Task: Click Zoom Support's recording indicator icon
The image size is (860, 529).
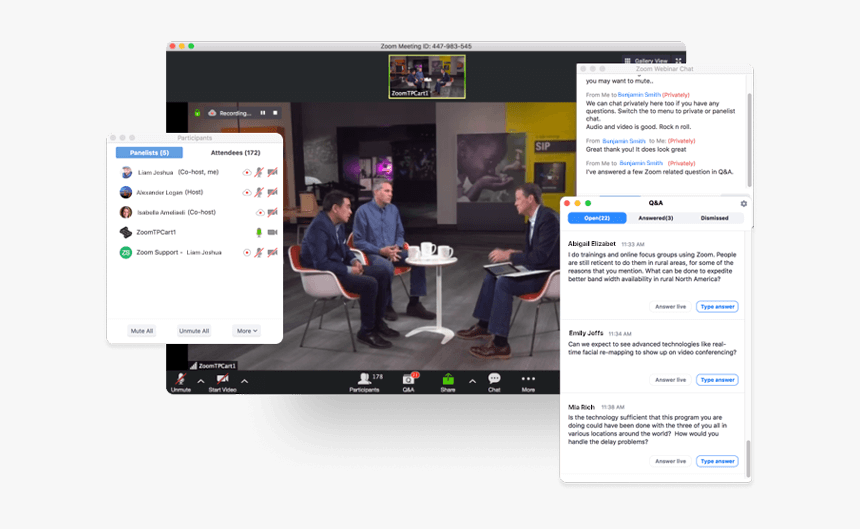Action: click(x=247, y=253)
